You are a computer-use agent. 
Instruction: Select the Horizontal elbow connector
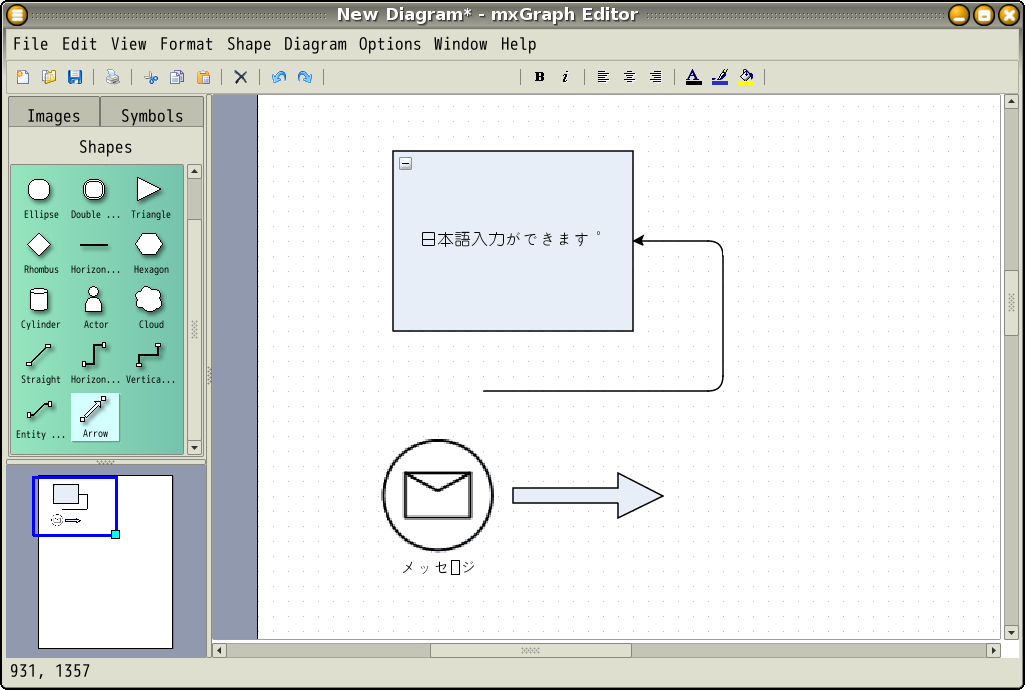point(95,363)
